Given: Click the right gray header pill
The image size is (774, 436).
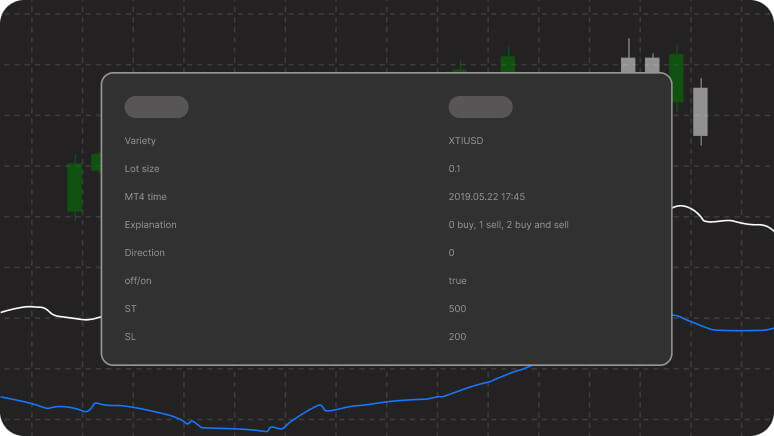Looking at the screenshot, I should pos(480,107).
